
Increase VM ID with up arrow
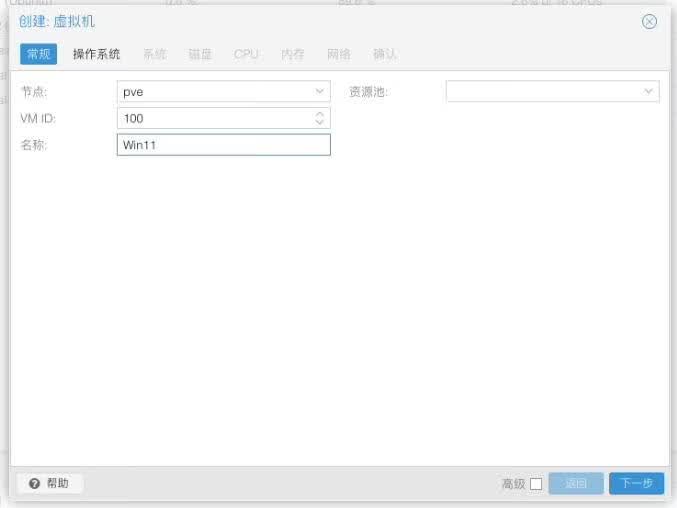coord(320,114)
